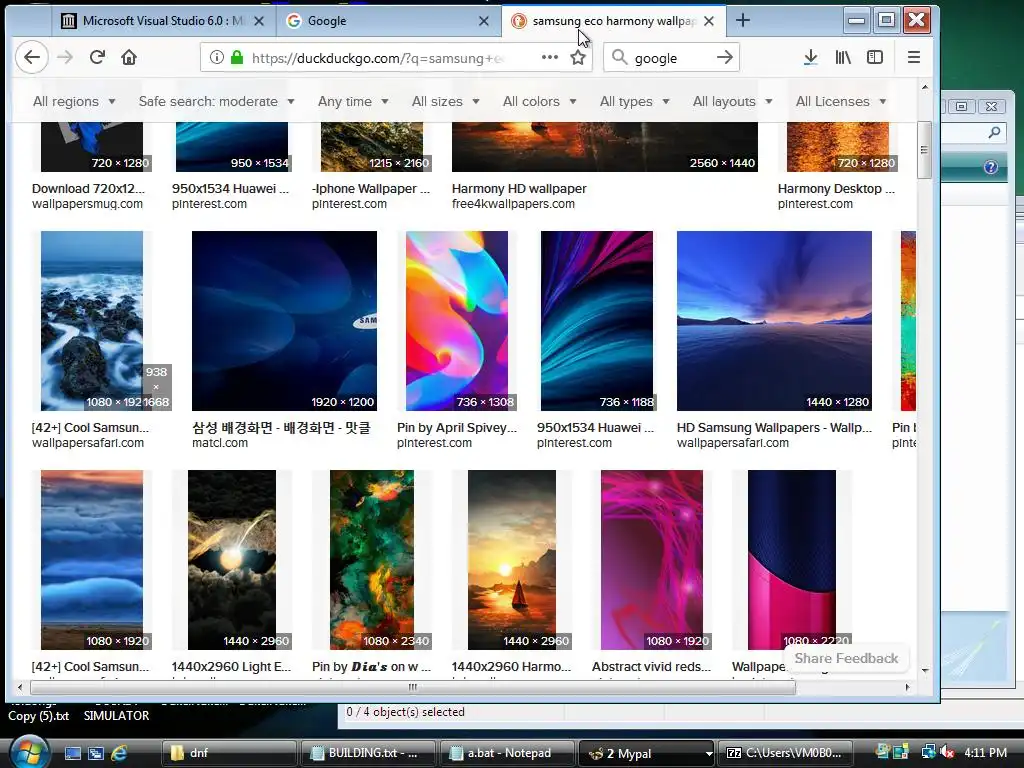Expand the Any time filter

pyautogui.click(x=353, y=101)
